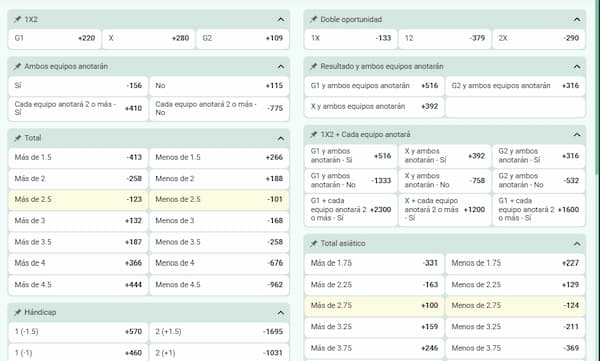Image resolution: width=600 pixels, height=361 pixels.
Task: Pick Más de 3.25 asiático +159
Action: 374,327
